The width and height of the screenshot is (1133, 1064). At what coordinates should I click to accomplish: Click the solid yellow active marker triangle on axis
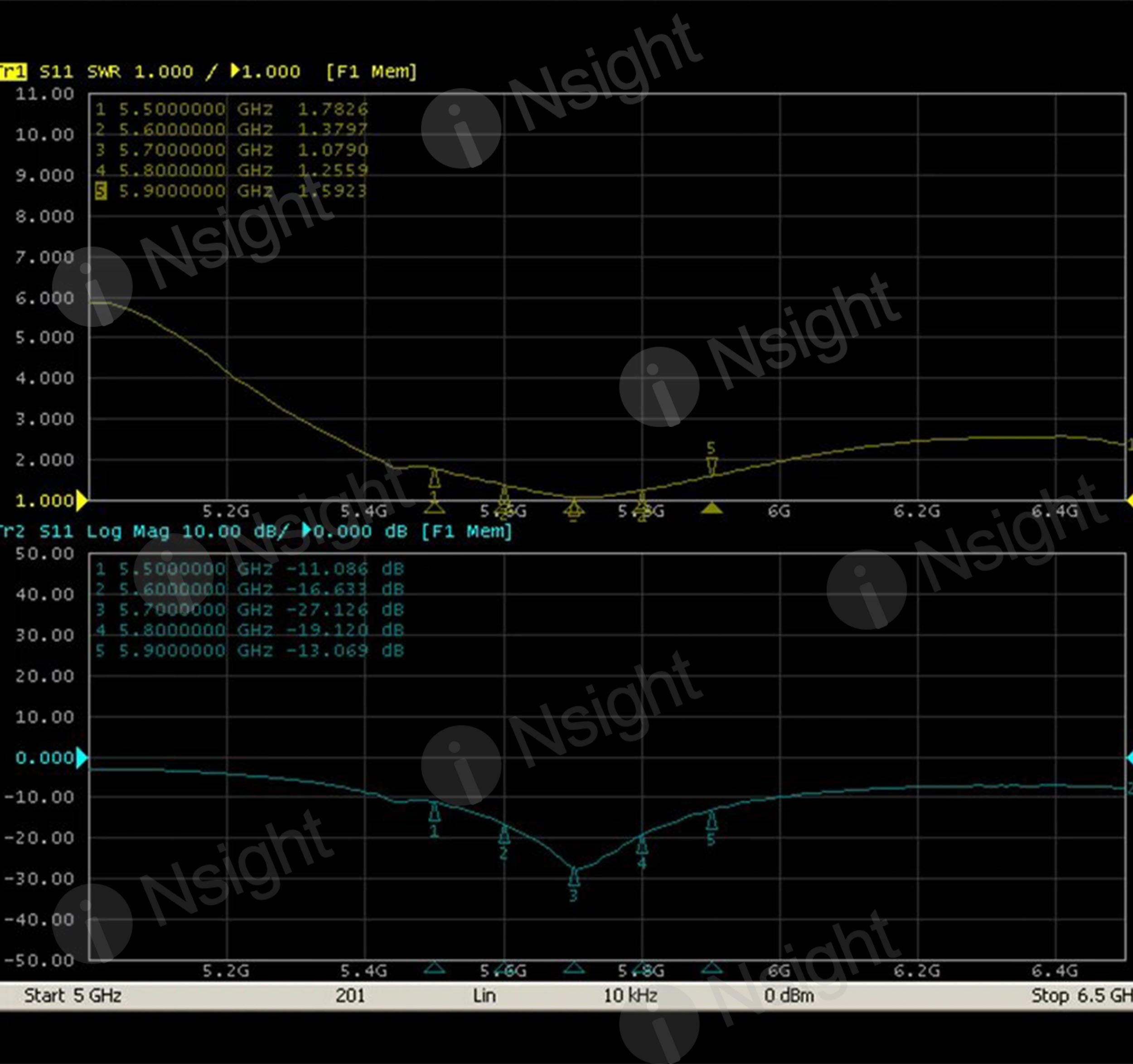pos(711,508)
